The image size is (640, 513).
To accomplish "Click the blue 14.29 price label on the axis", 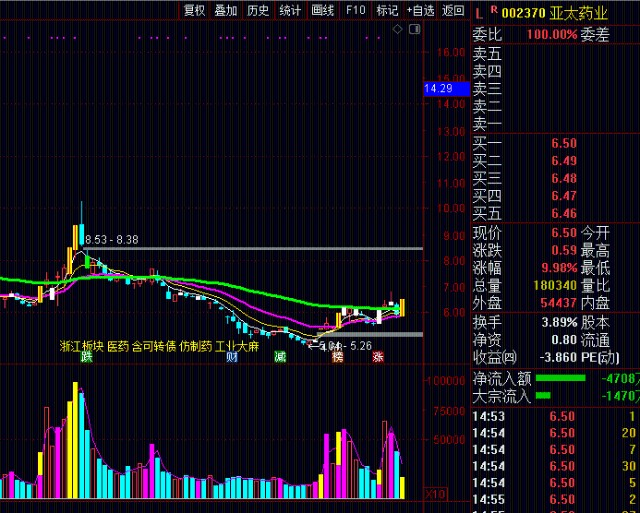I will click(x=440, y=89).
